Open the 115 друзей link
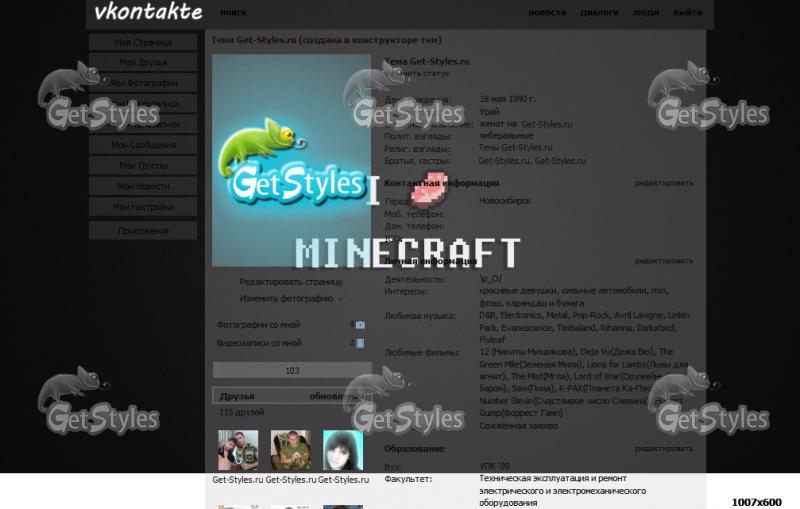This screenshot has height=509, width=800. [242, 412]
